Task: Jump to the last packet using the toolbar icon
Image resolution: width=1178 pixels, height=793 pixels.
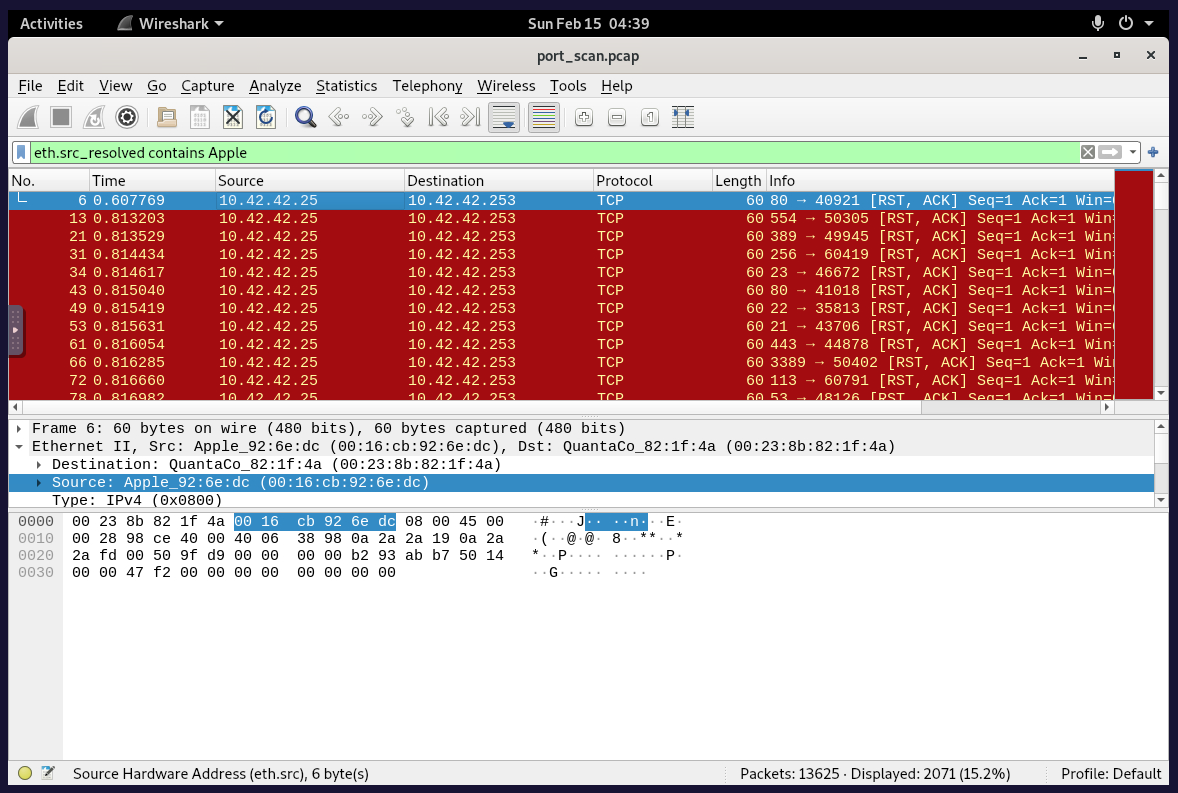Action: click(x=470, y=118)
